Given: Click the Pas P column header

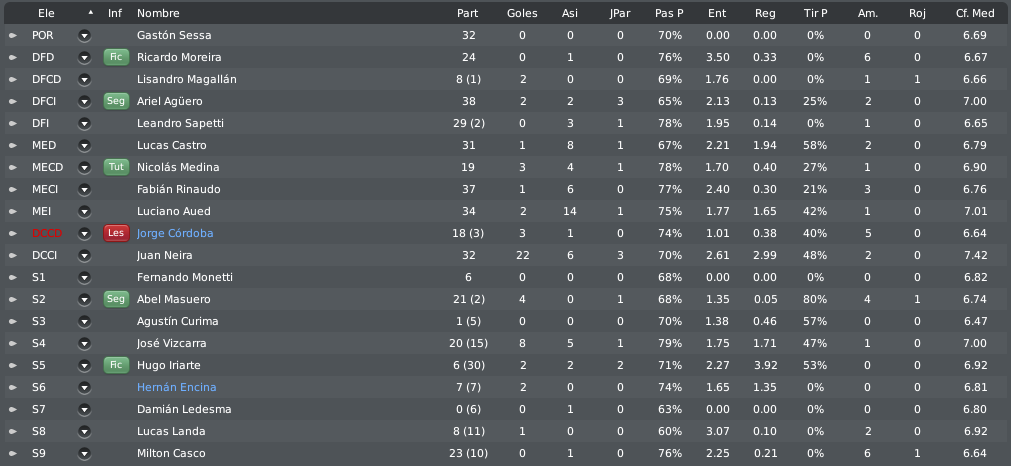Looking at the screenshot, I should [669, 13].
